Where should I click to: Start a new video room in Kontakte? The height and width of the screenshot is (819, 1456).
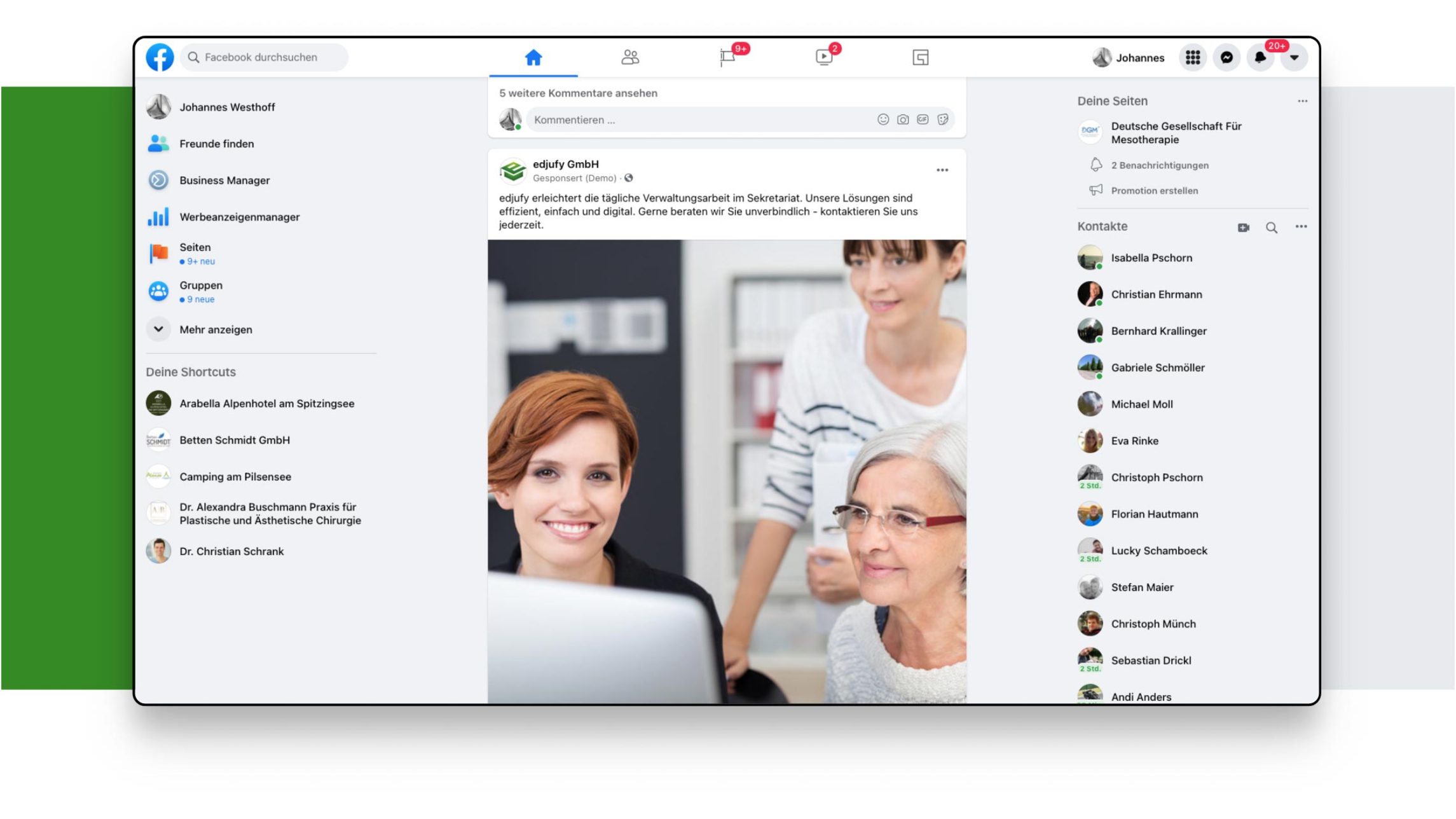tap(1244, 228)
